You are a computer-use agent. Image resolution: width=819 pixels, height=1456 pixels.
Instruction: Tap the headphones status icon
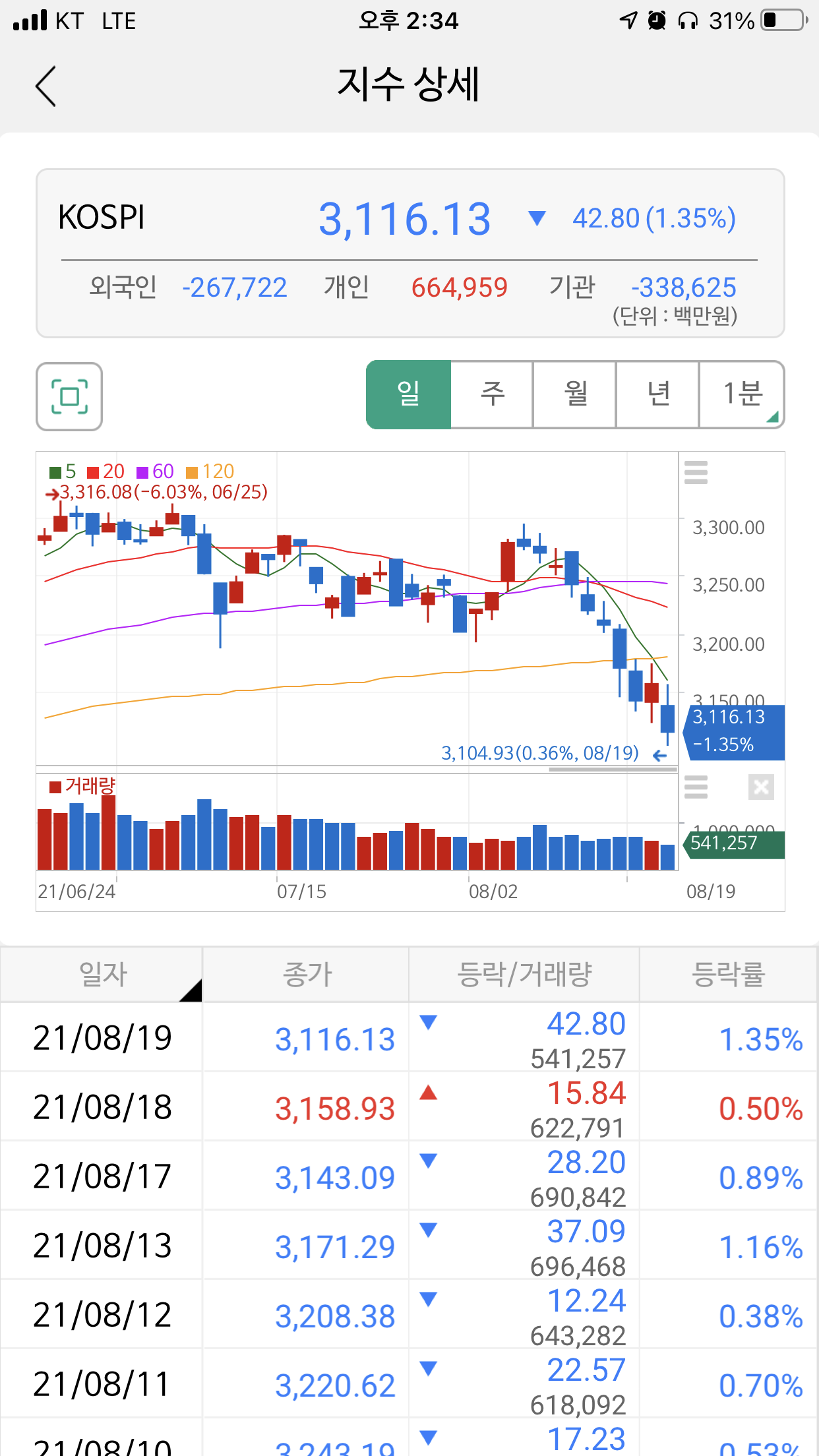688,20
